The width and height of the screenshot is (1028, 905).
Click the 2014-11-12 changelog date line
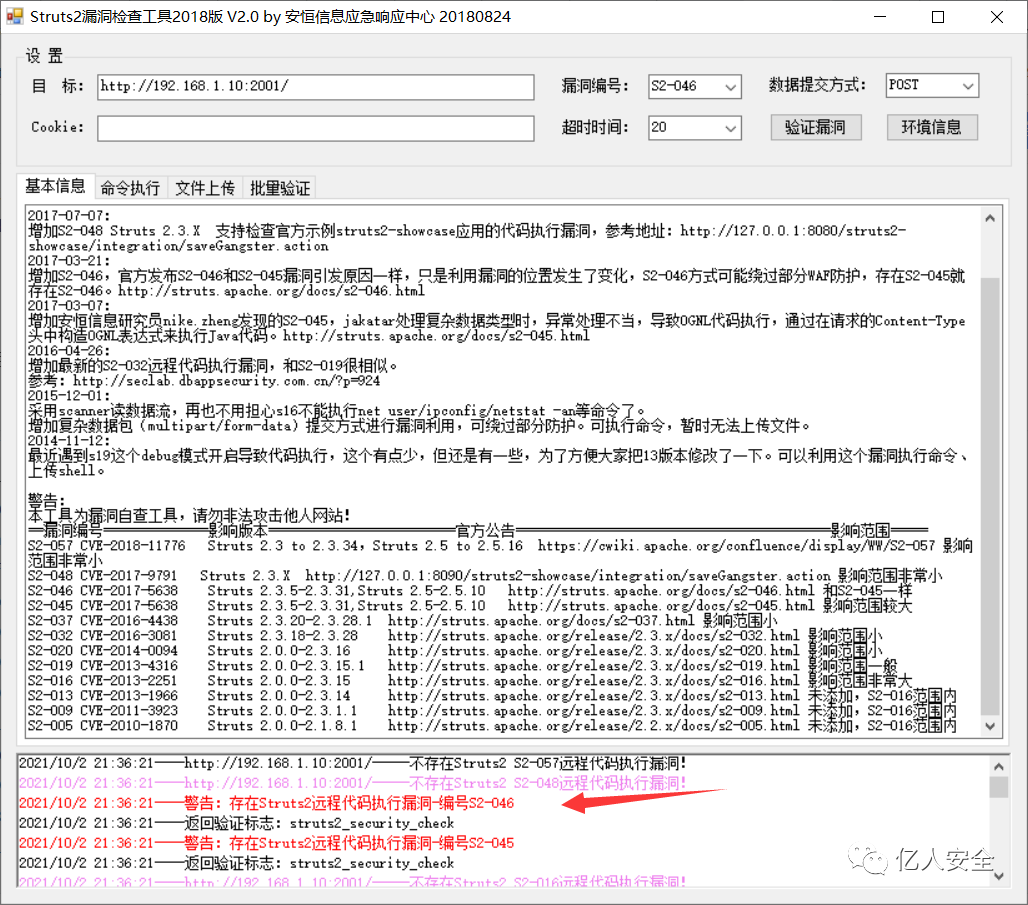[69, 441]
